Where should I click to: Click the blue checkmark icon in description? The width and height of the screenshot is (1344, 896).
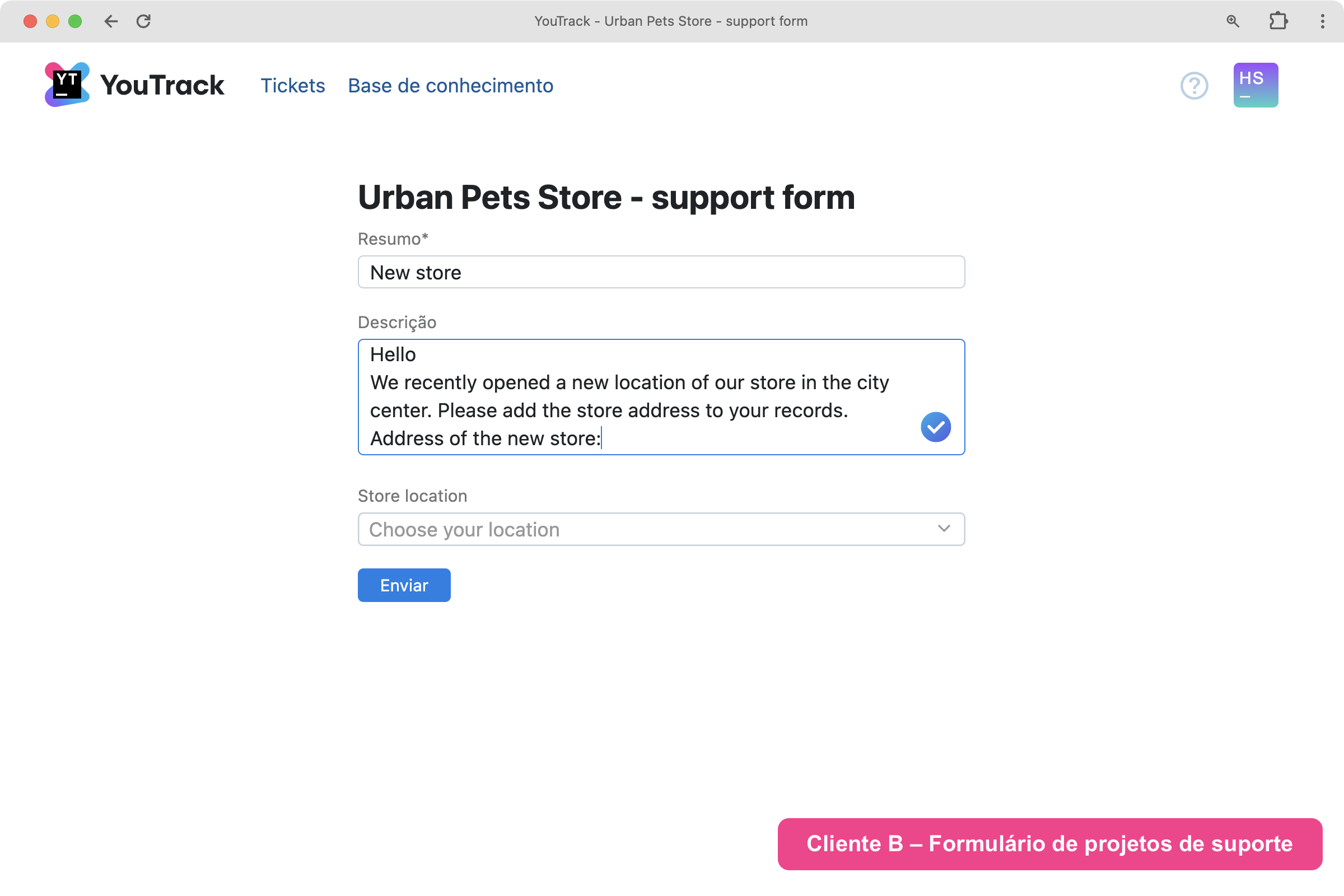click(x=935, y=427)
